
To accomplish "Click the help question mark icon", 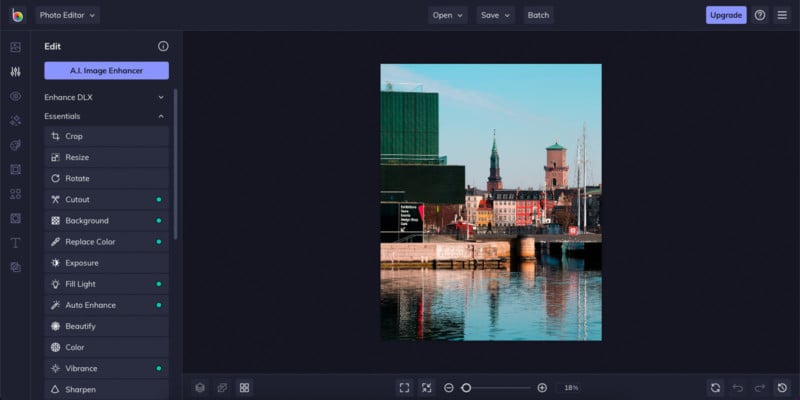I will [x=760, y=15].
